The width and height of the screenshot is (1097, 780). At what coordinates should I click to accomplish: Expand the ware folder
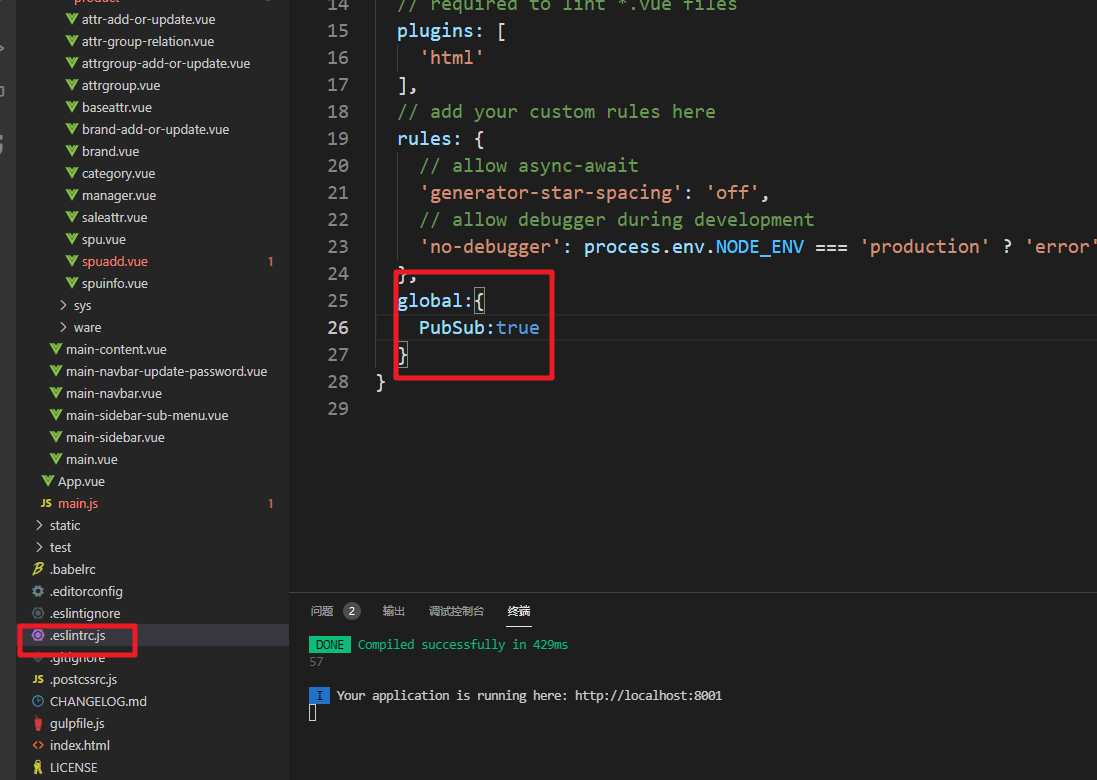pyautogui.click(x=64, y=327)
